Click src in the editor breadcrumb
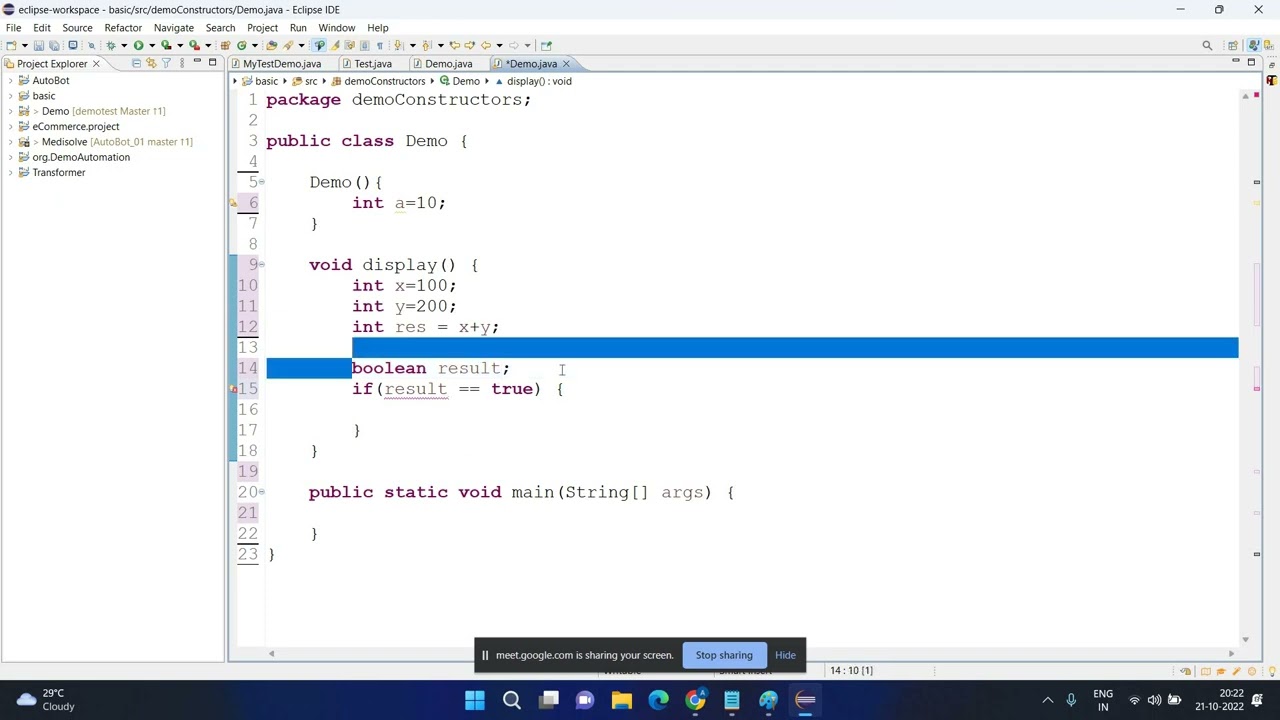This screenshot has height=720, width=1280. coord(311,81)
